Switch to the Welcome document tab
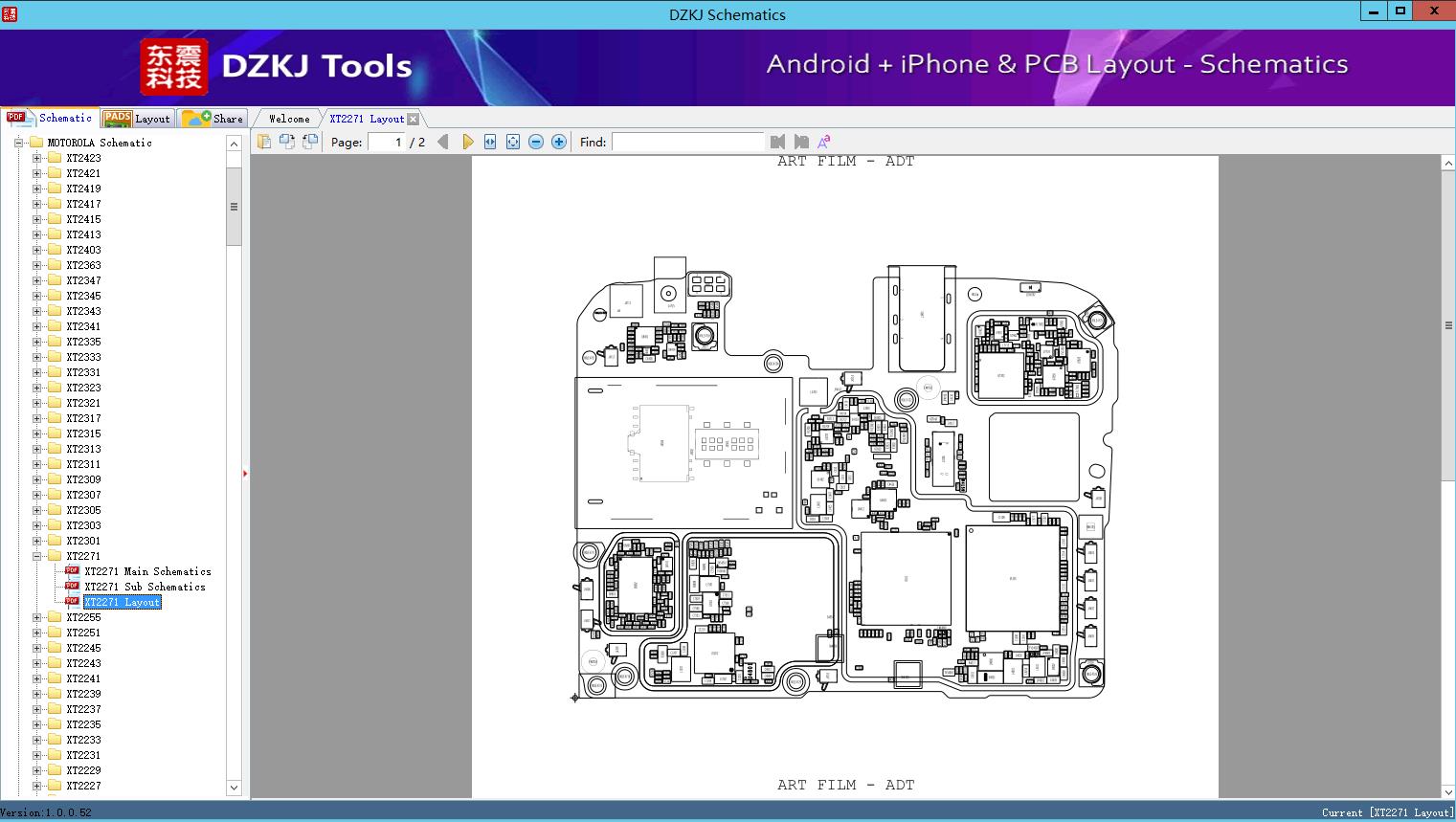Image resolution: width=1456 pixels, height=822 pixels. pos(289,119)
